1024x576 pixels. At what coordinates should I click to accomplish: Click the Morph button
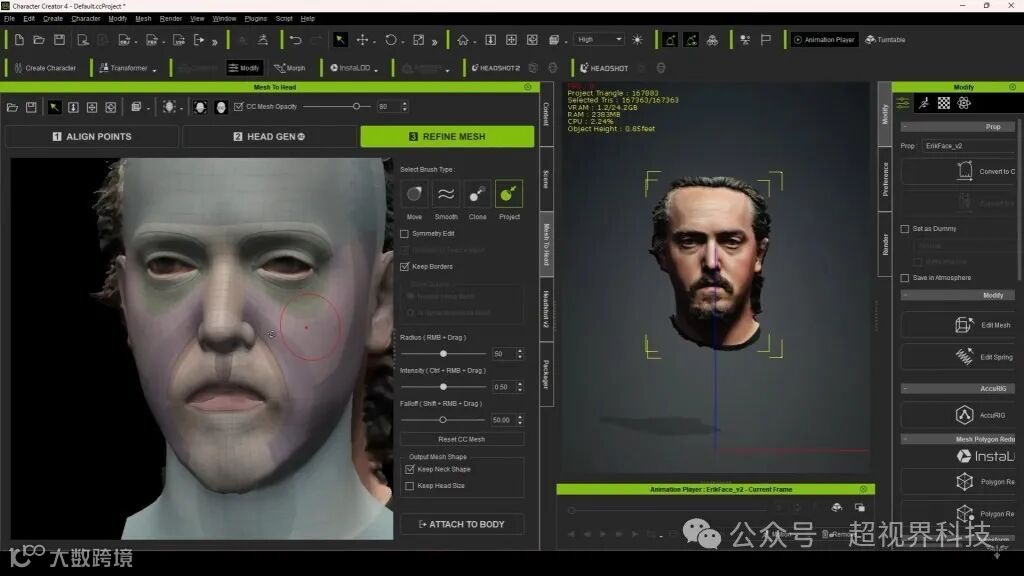point(290,68)
